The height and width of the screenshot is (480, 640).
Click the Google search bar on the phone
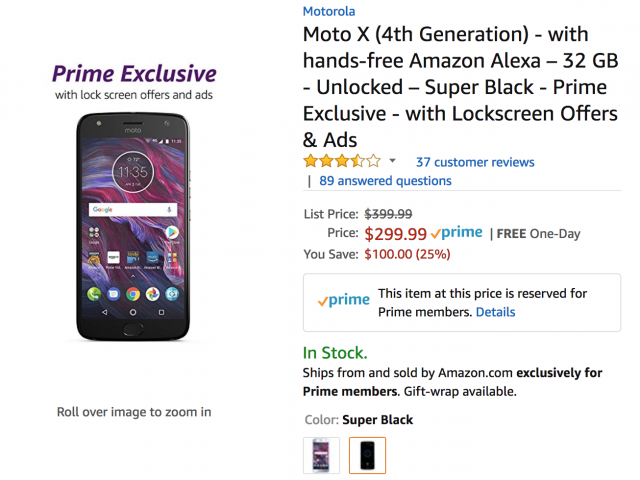127,210
